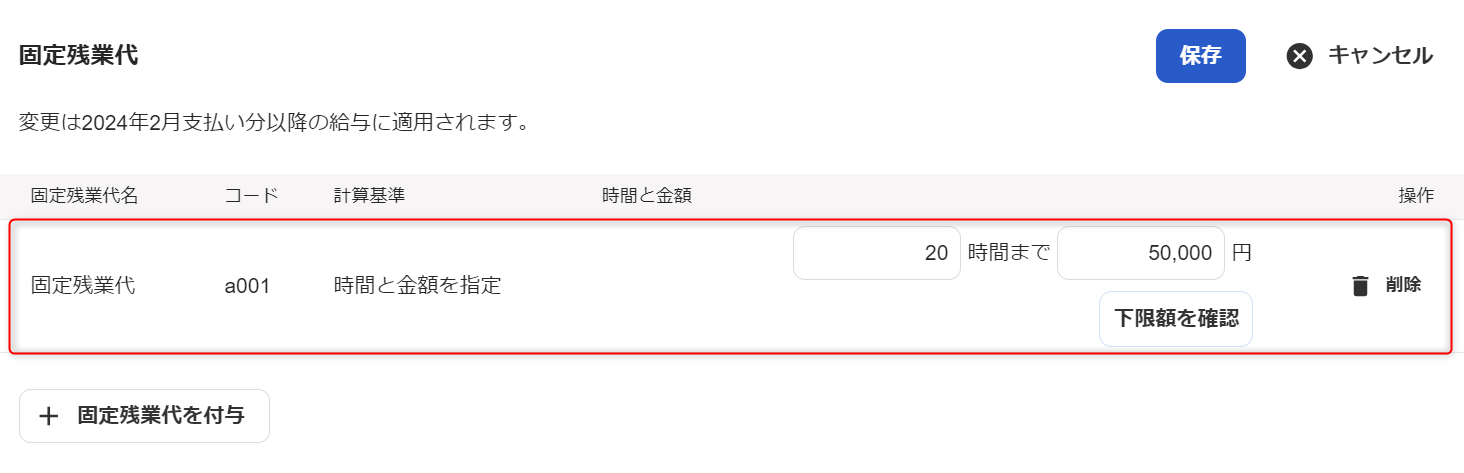1464x473 pixels.
Task: Select the 固定残業代を付与 button
Action: tap(144, 416)
